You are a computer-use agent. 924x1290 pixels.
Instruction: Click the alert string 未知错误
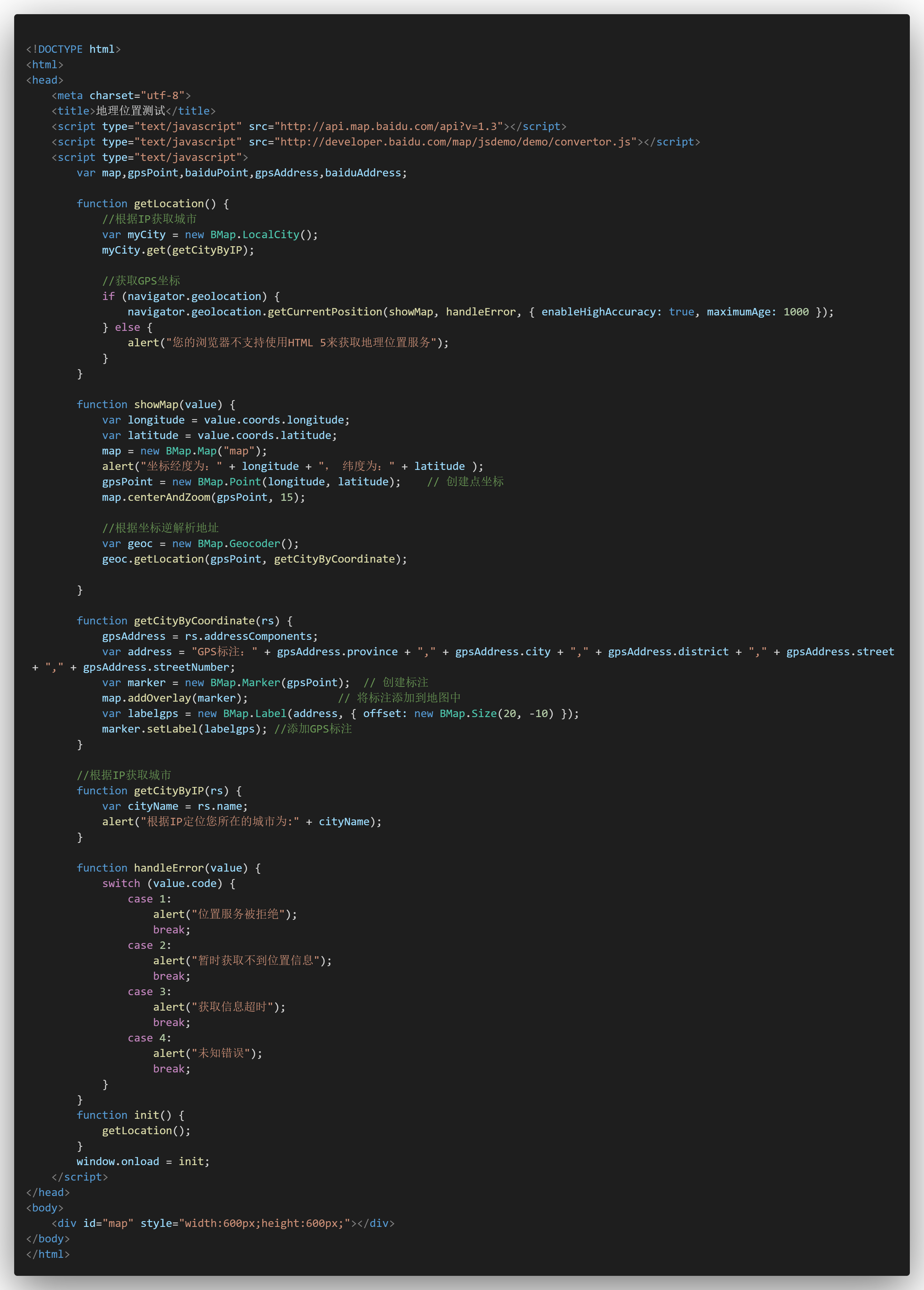[221, 1053]
